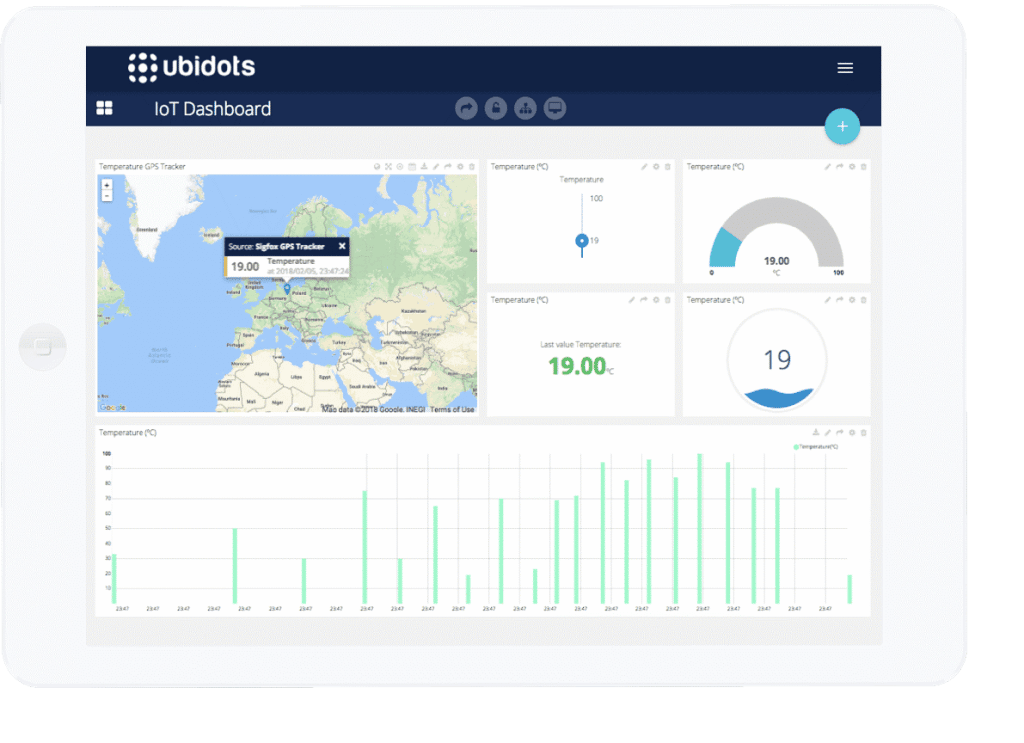This screenshot has width=1024, height=743.
Task: Edit the gauge Temperature widget with pencil icon
Action: pyautogui.click(x=827, y=166)
